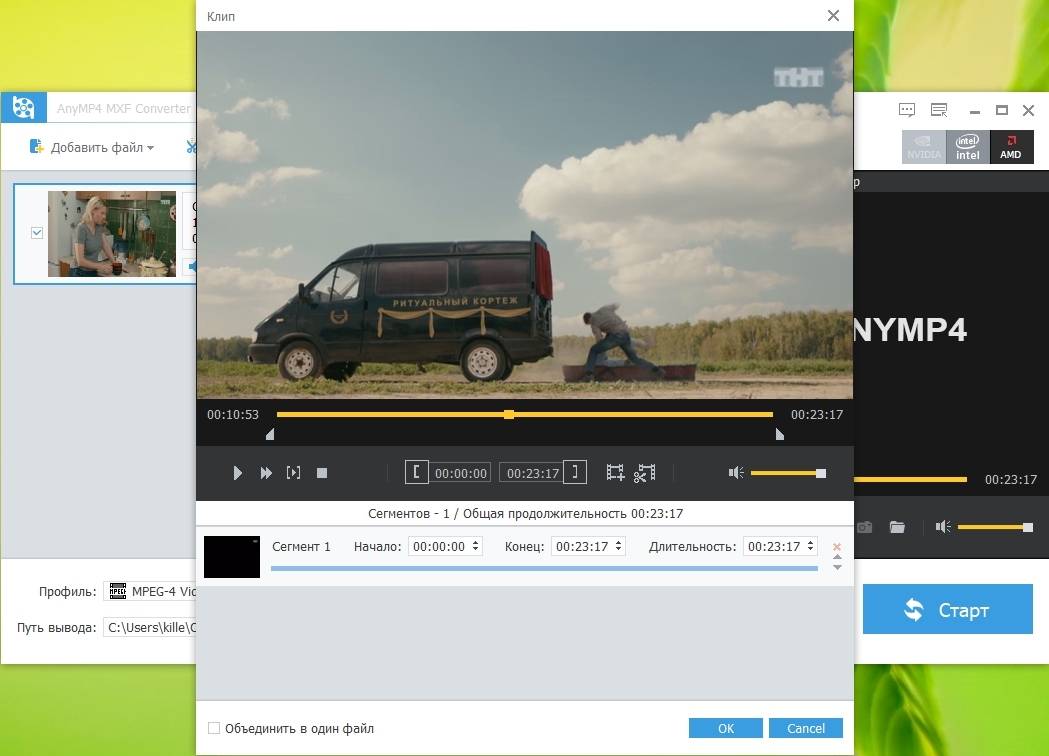The height and width of the screenshot is (756, 1049).
Task: Close the Клип dialog
Action: [833, 15]
